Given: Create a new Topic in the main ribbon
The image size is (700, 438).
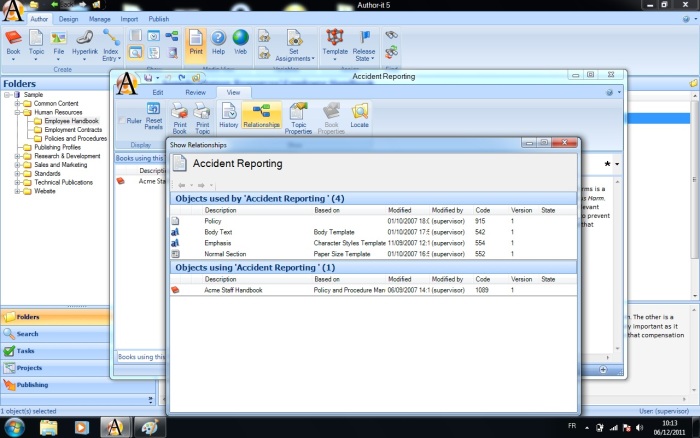Looking at the screenshot, I should click(x=36, y=45).
